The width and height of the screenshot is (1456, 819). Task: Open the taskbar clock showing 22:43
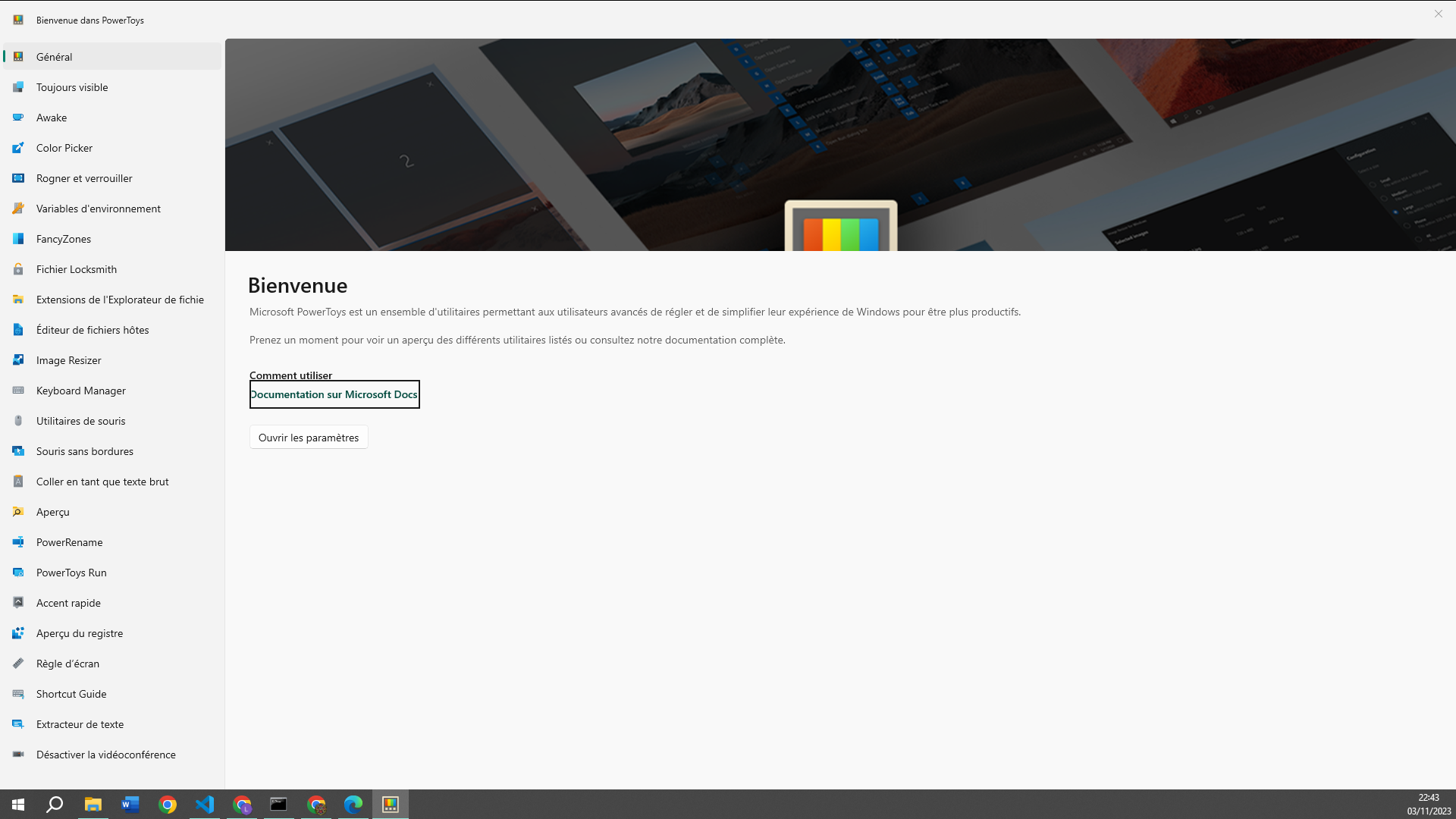1429,804
